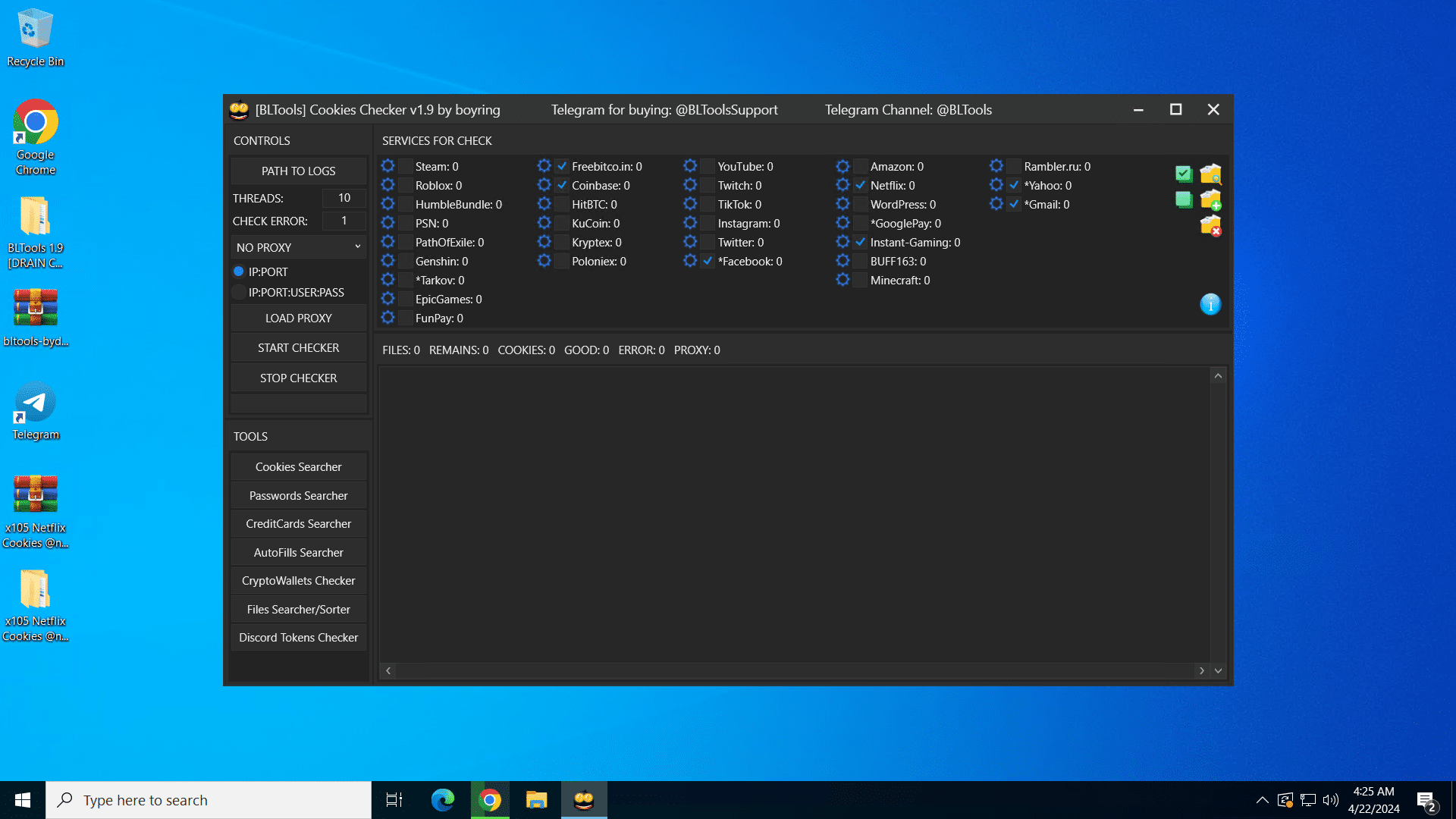This screenshot has width=1456, height=819.
Task: Click folder icon with red X
Action: pyautogui.click(x=1210, y=225)
